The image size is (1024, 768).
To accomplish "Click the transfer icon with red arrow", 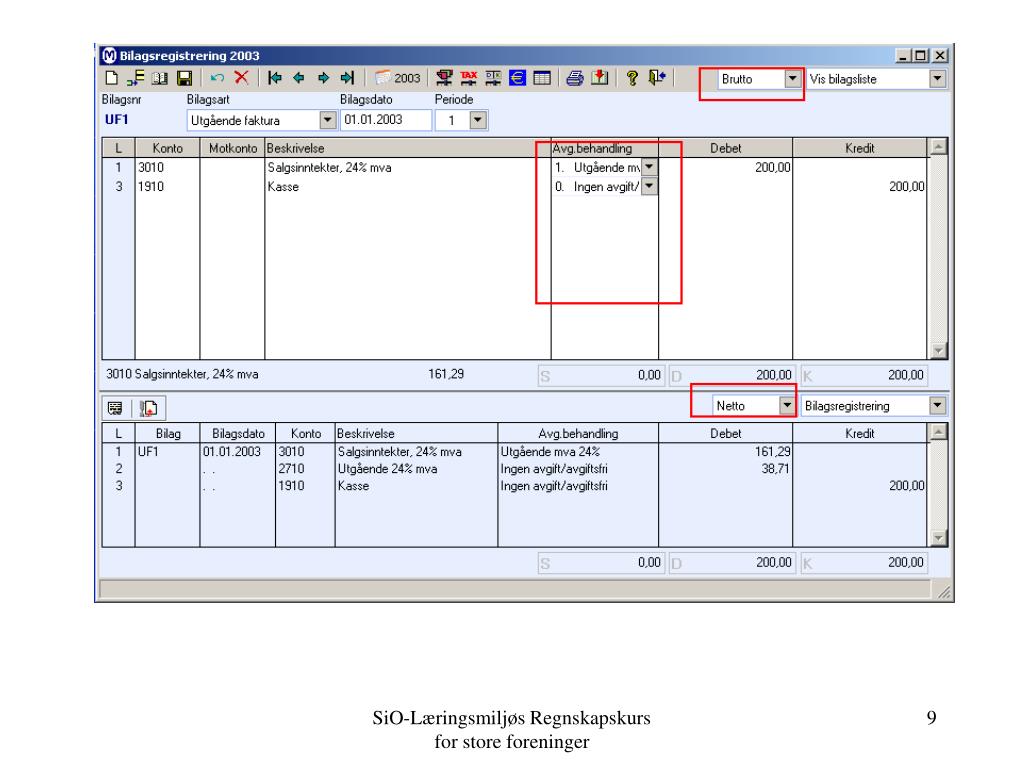I will pyautogui.click(x=600, y=78).
